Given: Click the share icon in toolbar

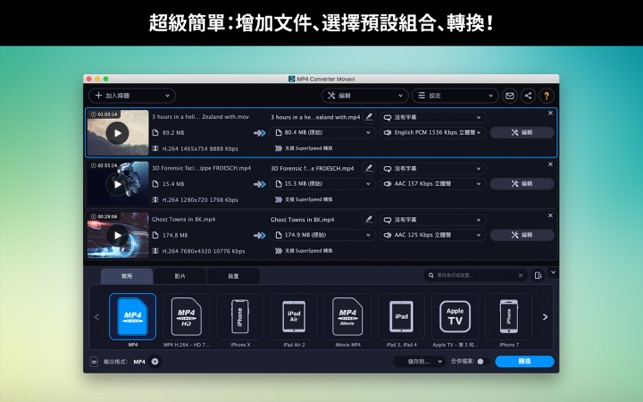Looking at the screenshot, I should pyautogui.click(x=528, y=96).
